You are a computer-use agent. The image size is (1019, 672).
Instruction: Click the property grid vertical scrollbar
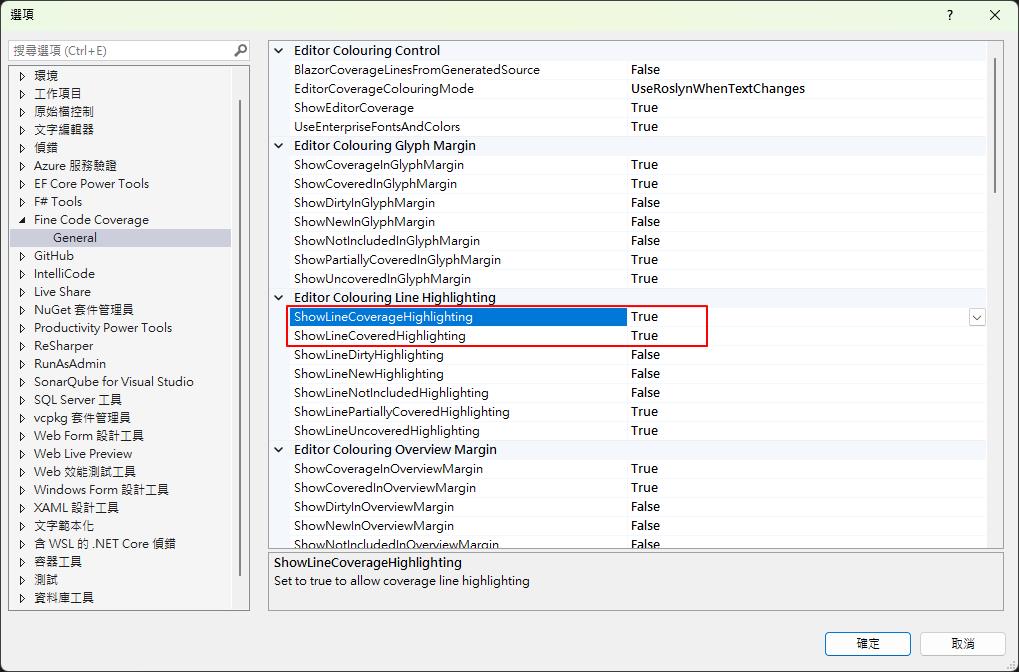tap(995, 125)
